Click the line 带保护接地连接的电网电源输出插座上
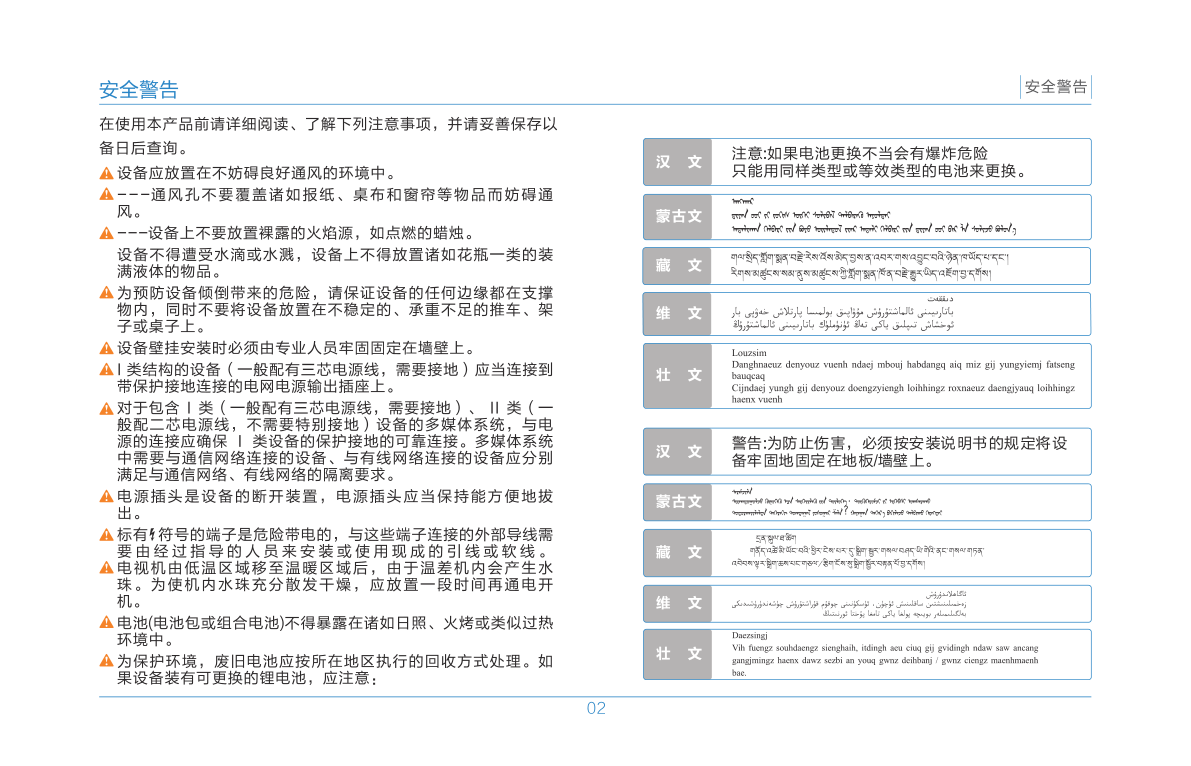Screen dimensions: 1191x766 256,387
